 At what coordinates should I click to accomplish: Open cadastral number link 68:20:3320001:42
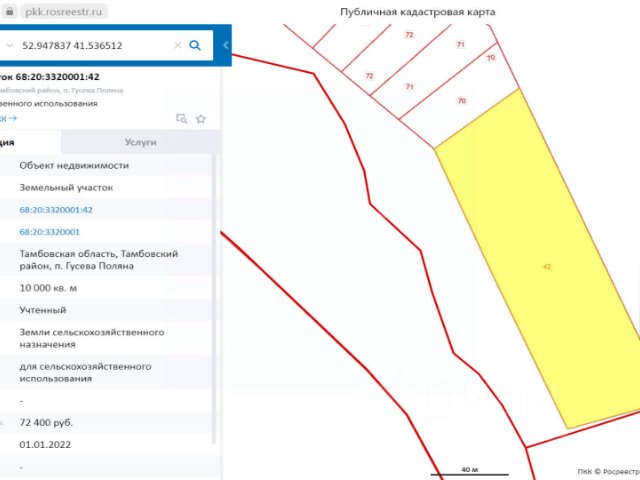(56, 210)
